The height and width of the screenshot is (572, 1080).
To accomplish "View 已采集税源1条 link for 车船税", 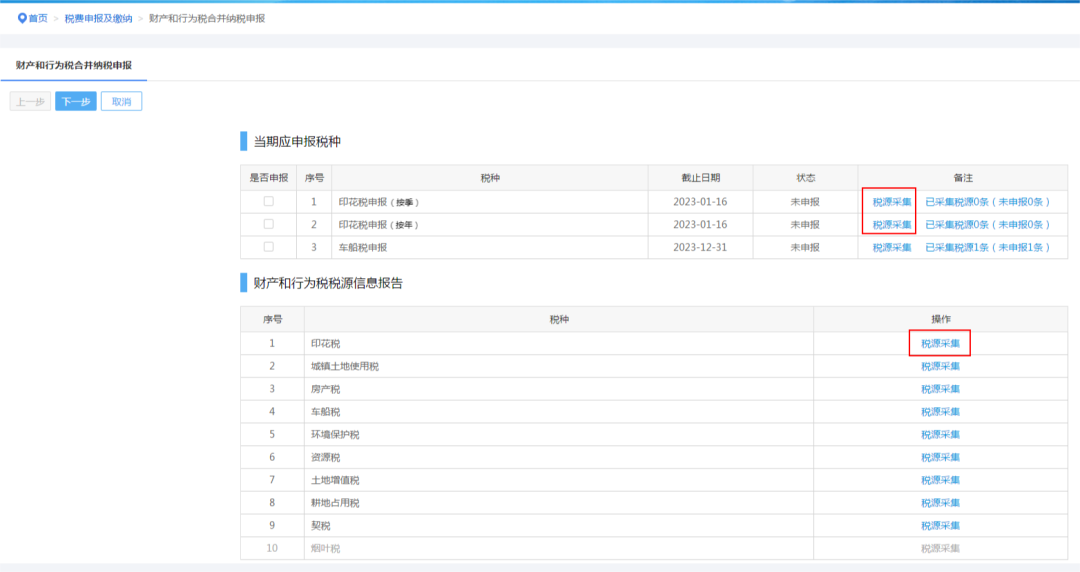I will 987,247.
